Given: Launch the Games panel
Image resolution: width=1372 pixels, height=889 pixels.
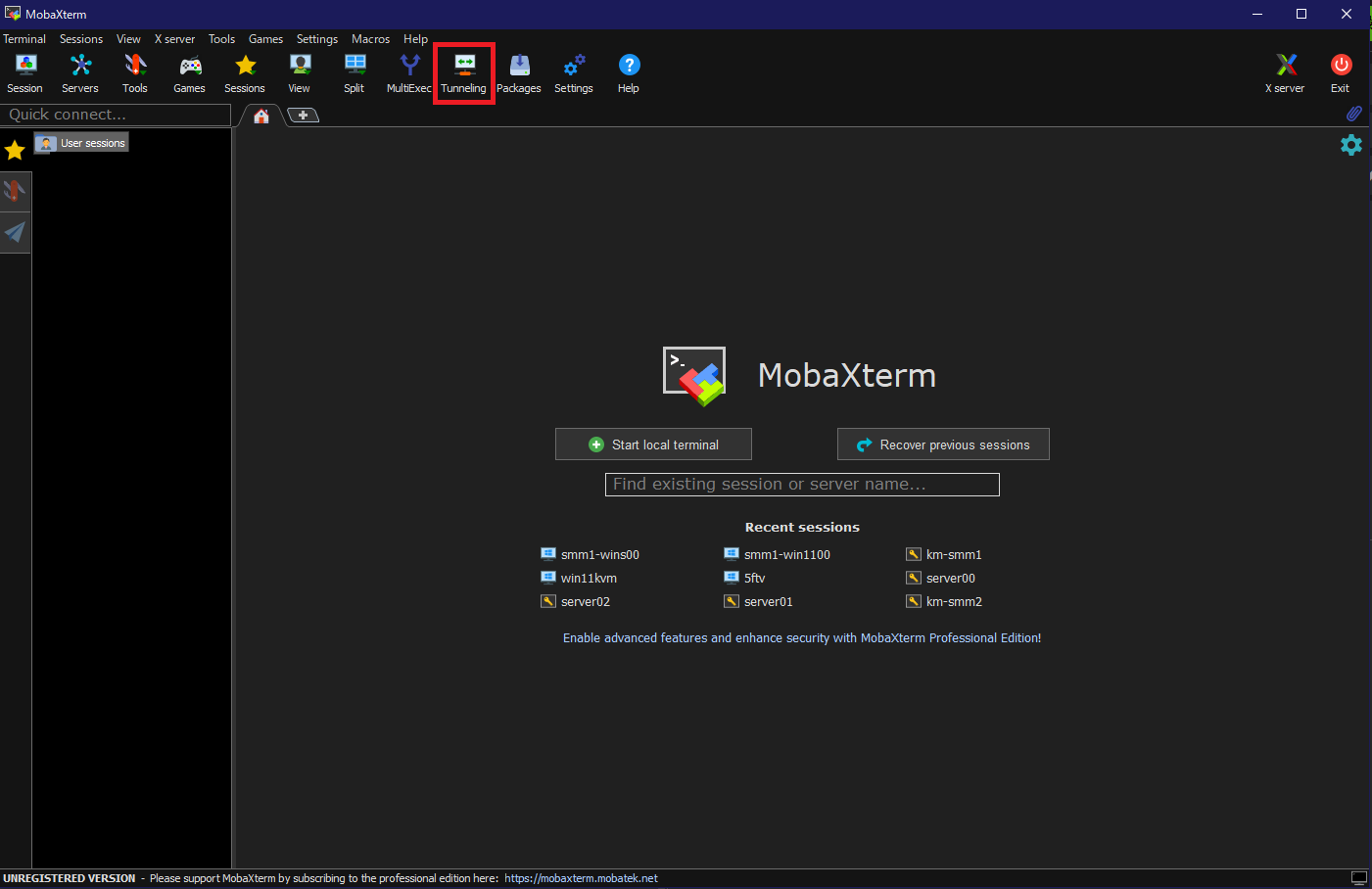Looking at the screenshot, I should [189, 71].
